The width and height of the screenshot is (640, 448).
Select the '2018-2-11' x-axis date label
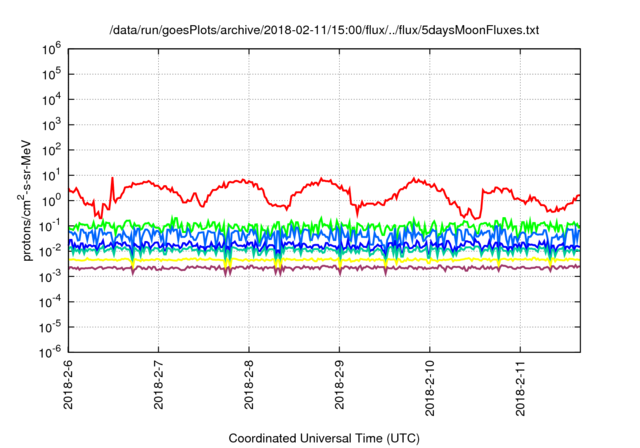pyautogui.click(x=520, y=388)
